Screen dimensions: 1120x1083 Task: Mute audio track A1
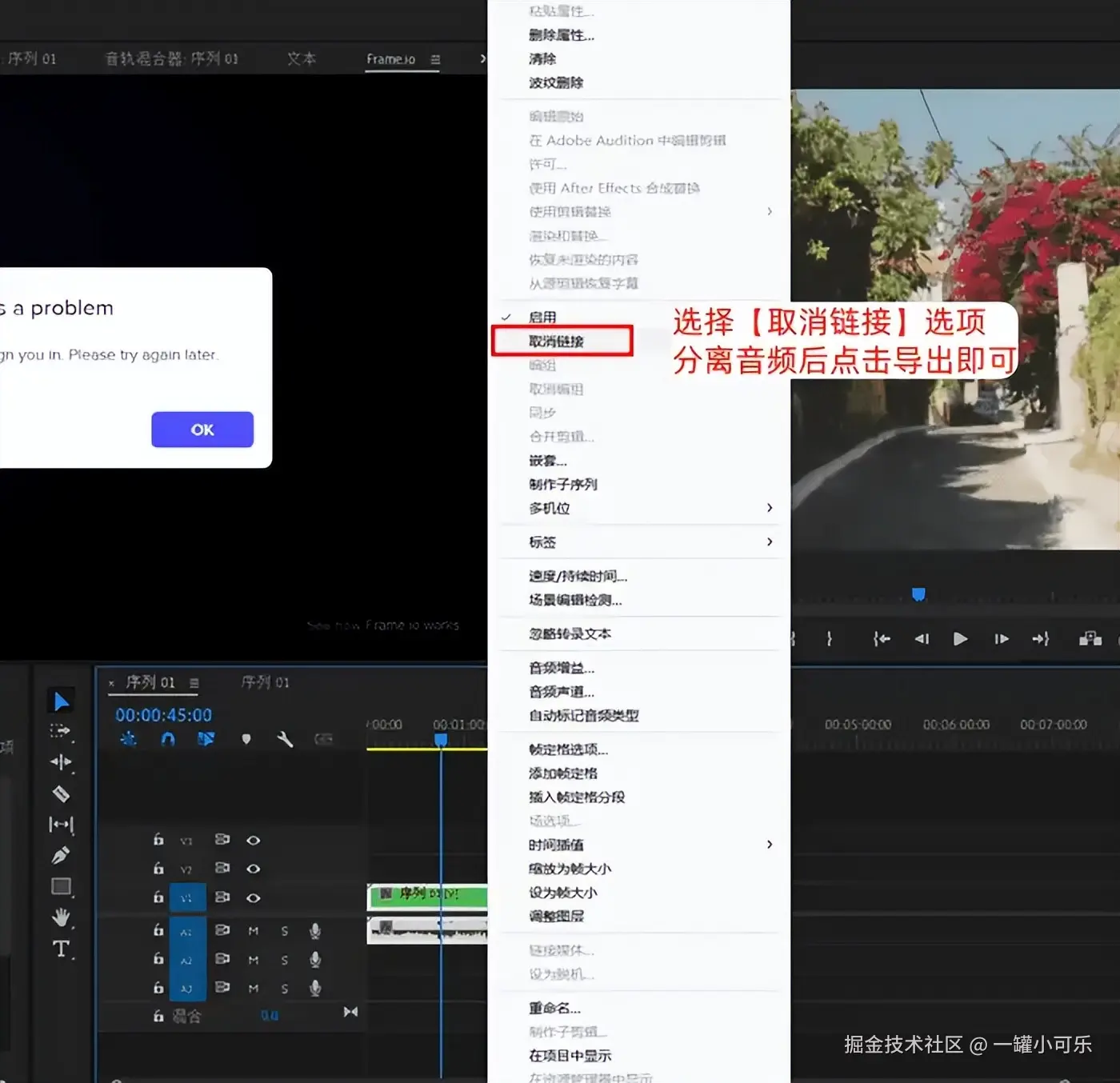253,930
